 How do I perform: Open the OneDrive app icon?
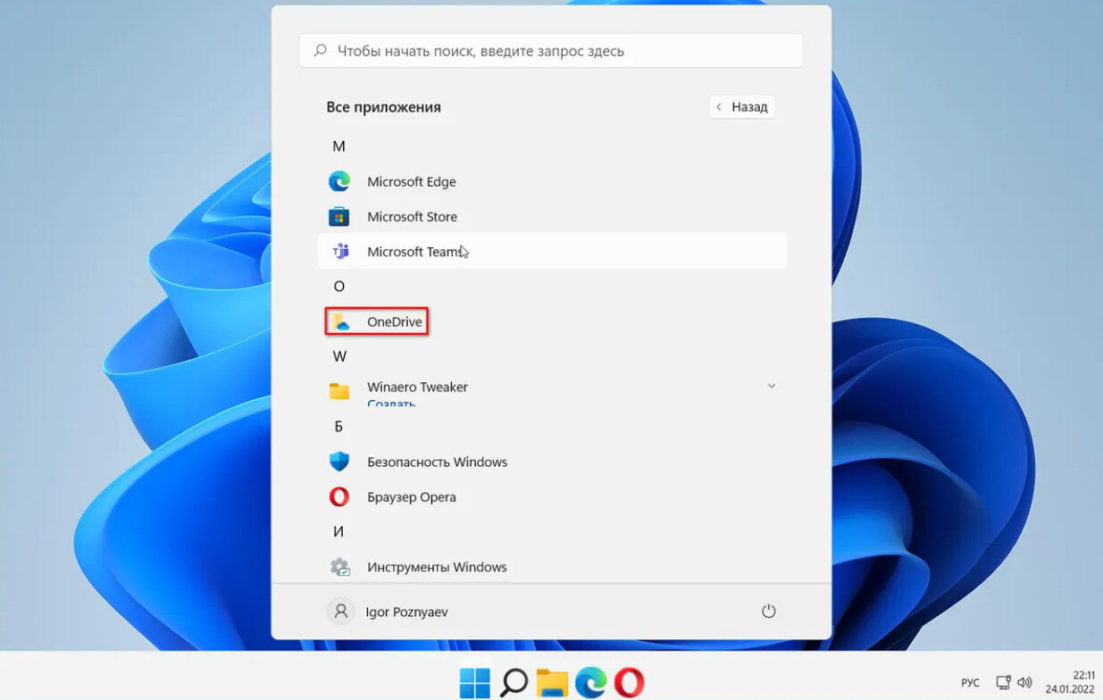[x=340, y=322]
